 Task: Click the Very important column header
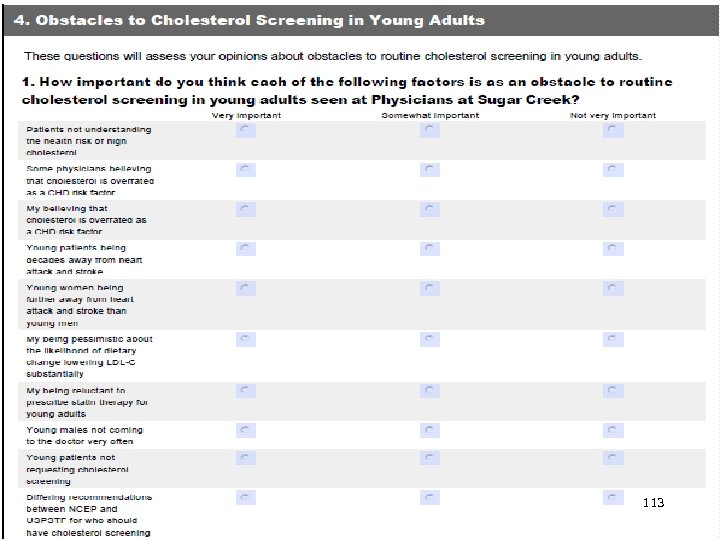point(245,116)
